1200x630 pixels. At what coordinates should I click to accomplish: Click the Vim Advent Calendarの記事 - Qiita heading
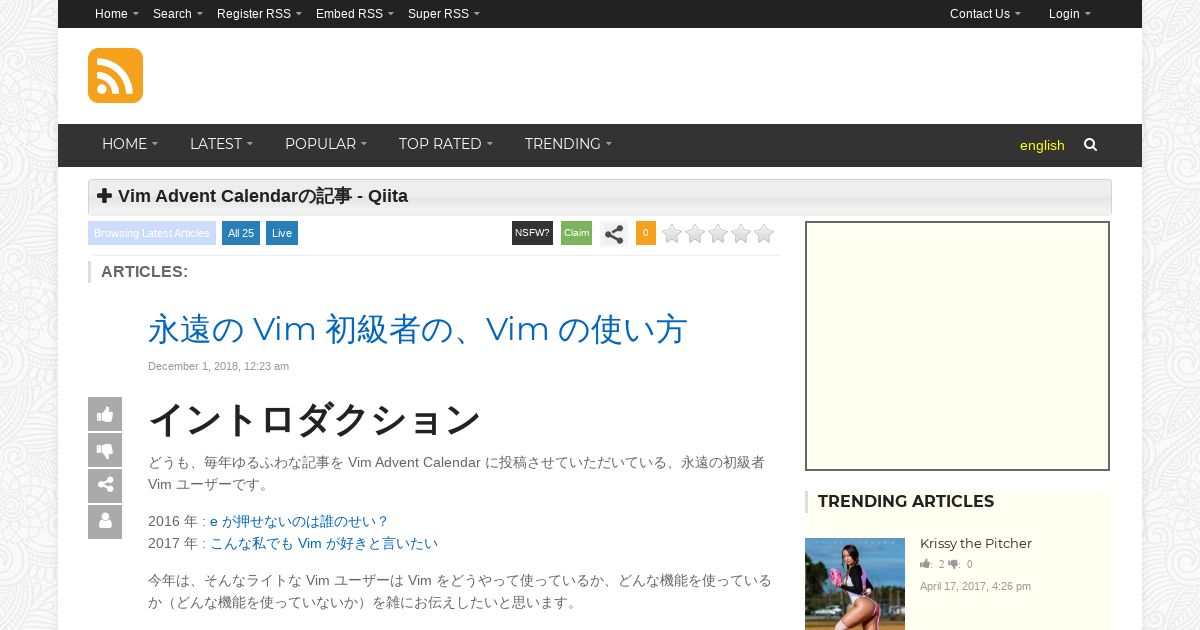[263, 196]
